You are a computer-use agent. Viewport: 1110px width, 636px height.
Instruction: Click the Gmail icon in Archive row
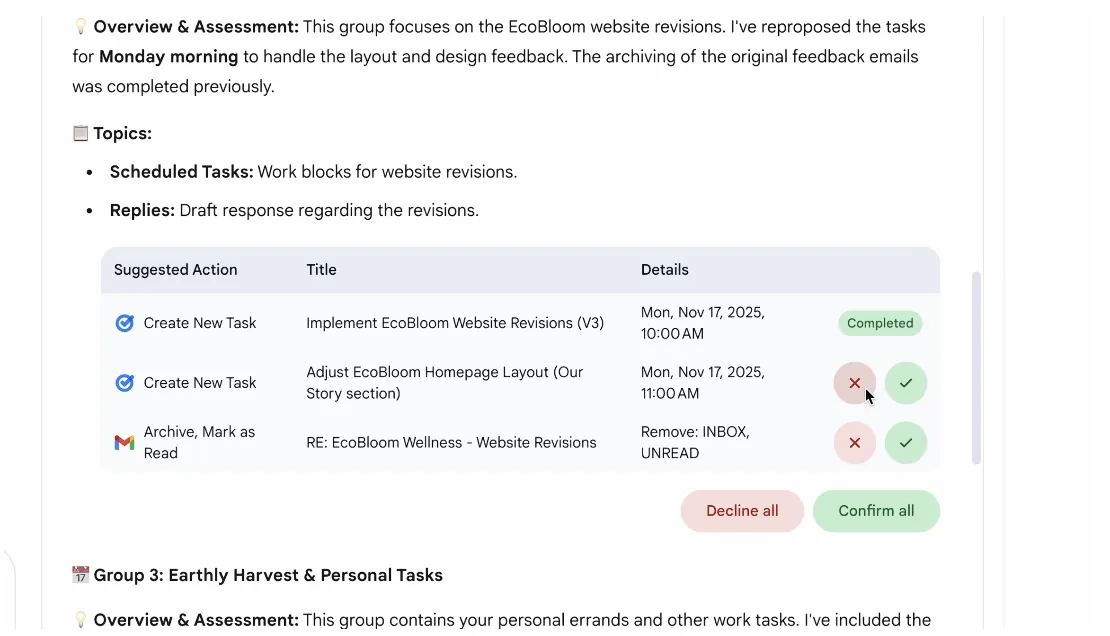tap(124, 443)
